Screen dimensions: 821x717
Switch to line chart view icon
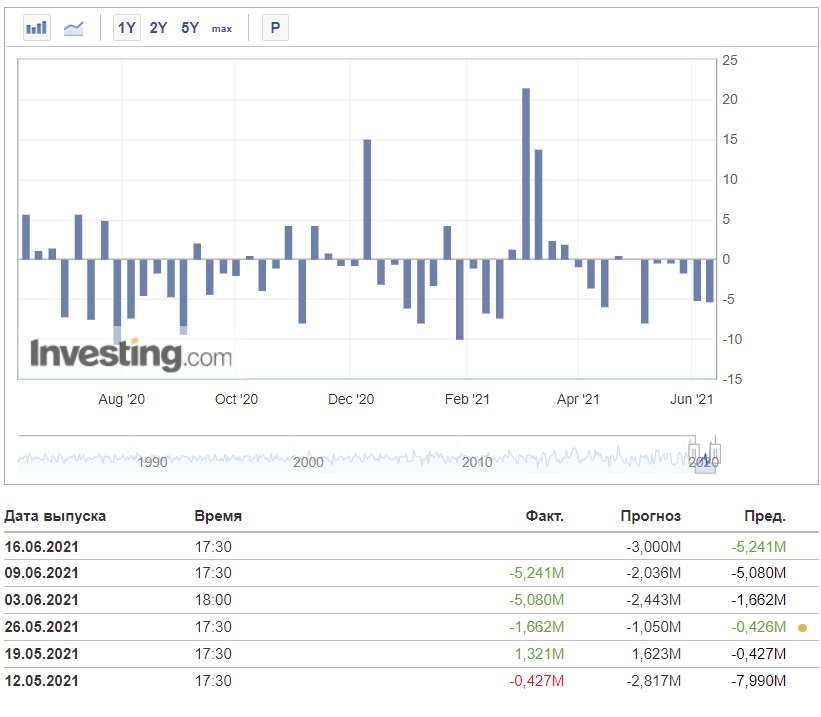point(73,28)
